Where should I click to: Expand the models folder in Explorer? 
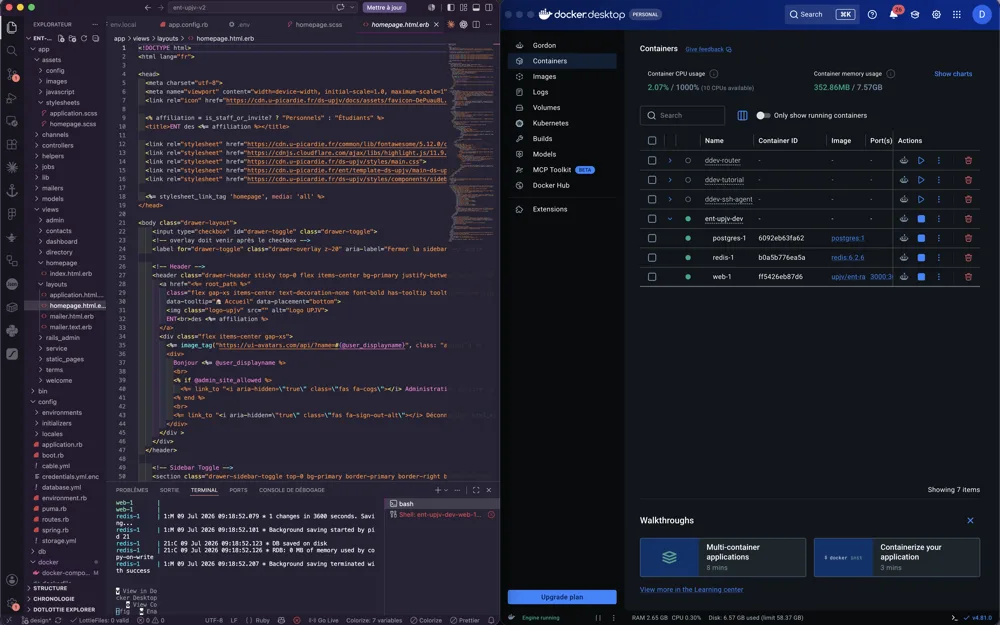(52, 199)
